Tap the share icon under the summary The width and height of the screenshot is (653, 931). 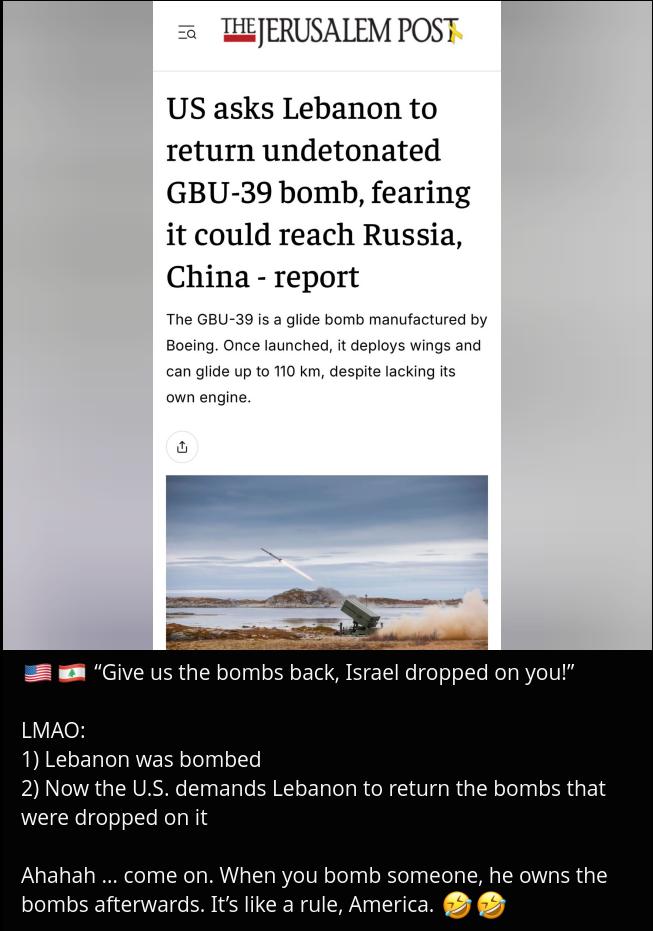click(182, 446)
